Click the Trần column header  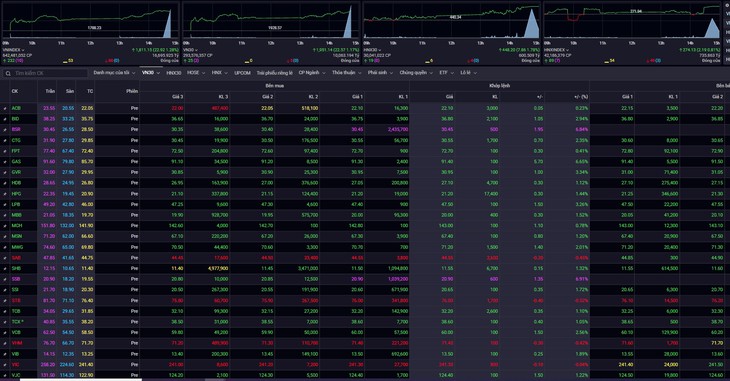(x=50, y=91)
